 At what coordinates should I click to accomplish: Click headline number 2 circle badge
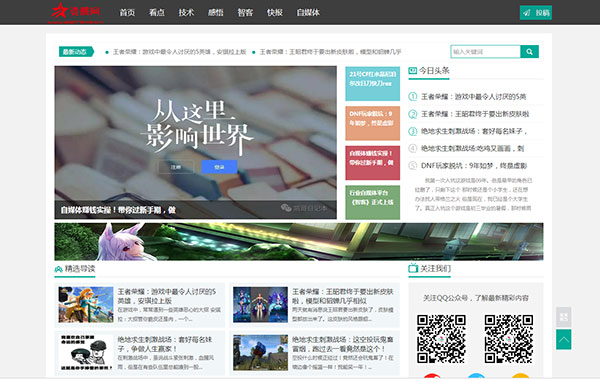[x=412, y=114]
